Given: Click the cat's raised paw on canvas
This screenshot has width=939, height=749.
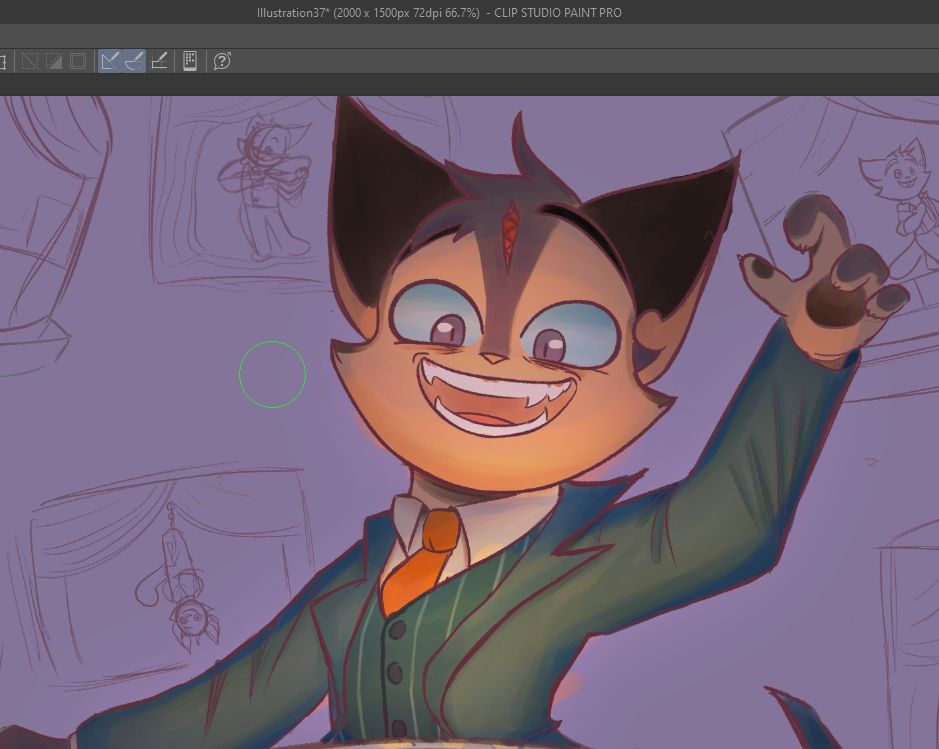Looking at the screenshot, I should pyautogui.click(x=823, y=278).
